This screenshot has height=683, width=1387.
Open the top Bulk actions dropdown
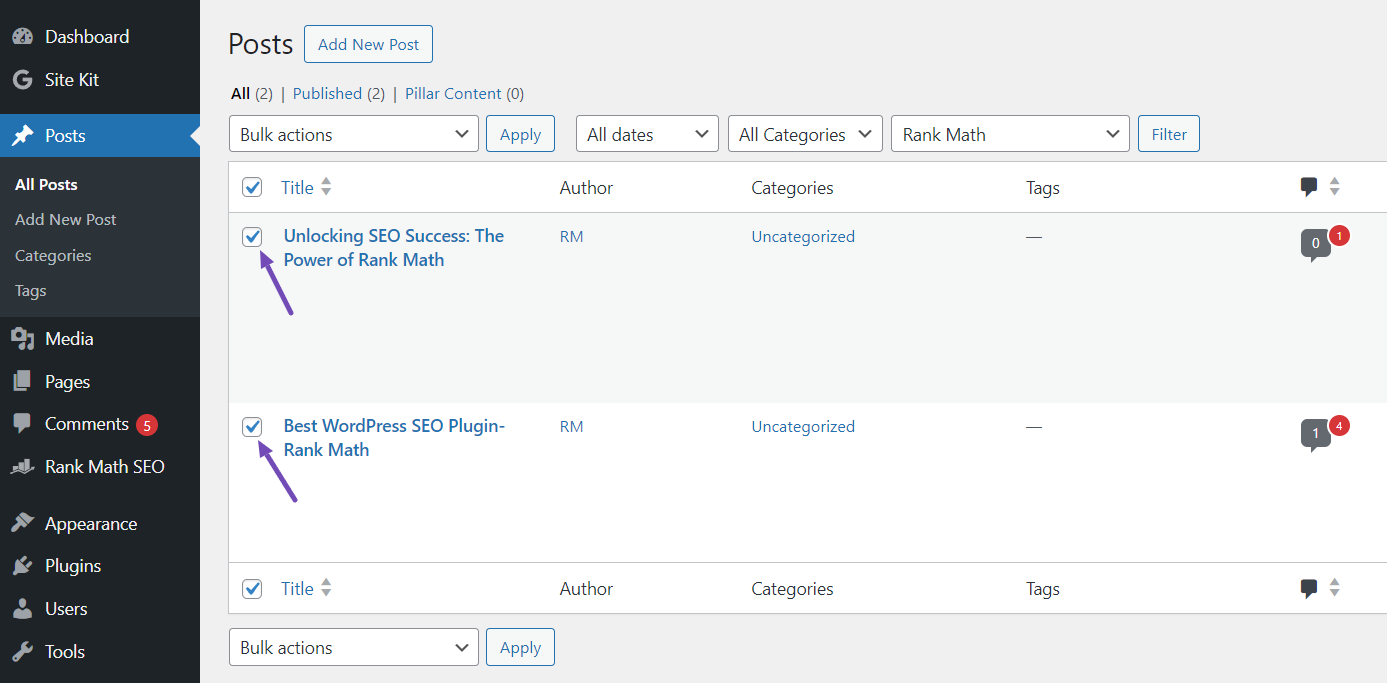tap(354, 134)
